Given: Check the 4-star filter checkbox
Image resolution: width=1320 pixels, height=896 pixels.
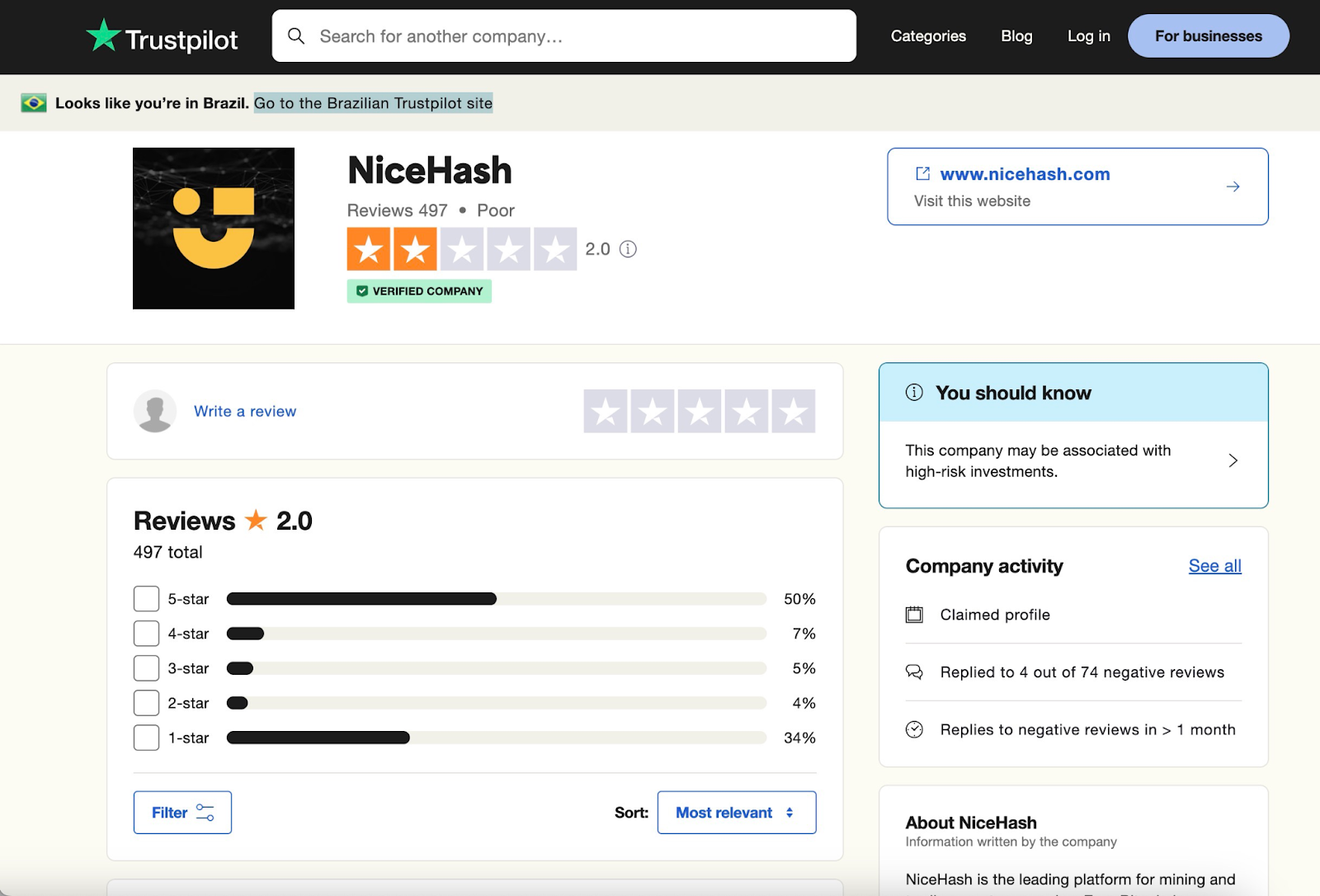Looking at the screenshot, I should pos(146,634).
